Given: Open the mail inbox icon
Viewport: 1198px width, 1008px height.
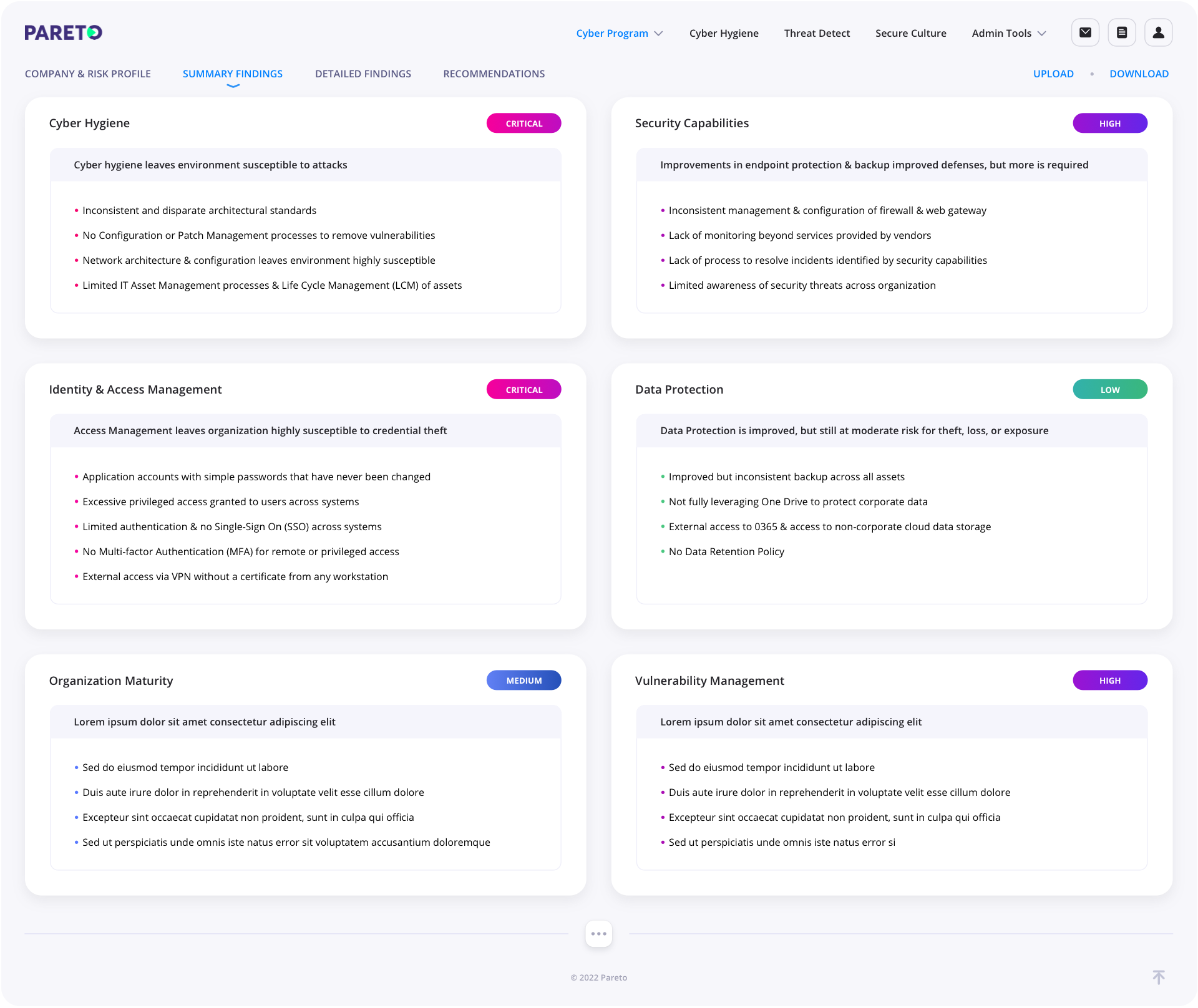Looking at the screenshot, I should [1085, 32].
